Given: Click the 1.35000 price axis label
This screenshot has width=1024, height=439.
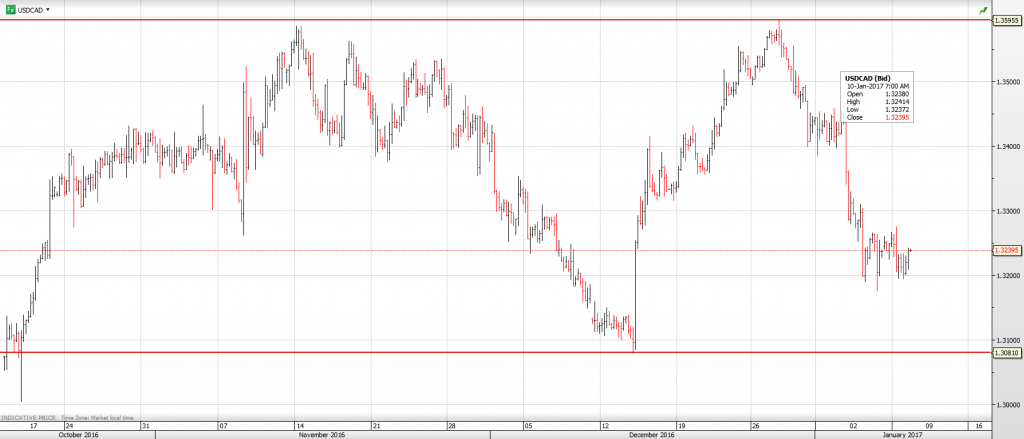Looking at the screenshot, I should (x=1006, y=82).
